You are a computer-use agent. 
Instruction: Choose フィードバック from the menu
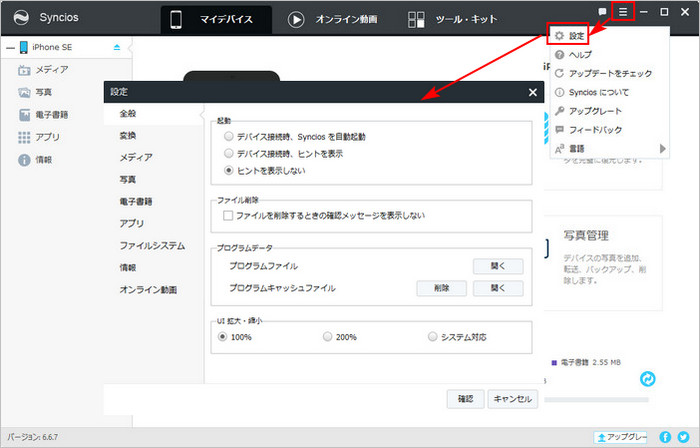[x=588, y=130]
